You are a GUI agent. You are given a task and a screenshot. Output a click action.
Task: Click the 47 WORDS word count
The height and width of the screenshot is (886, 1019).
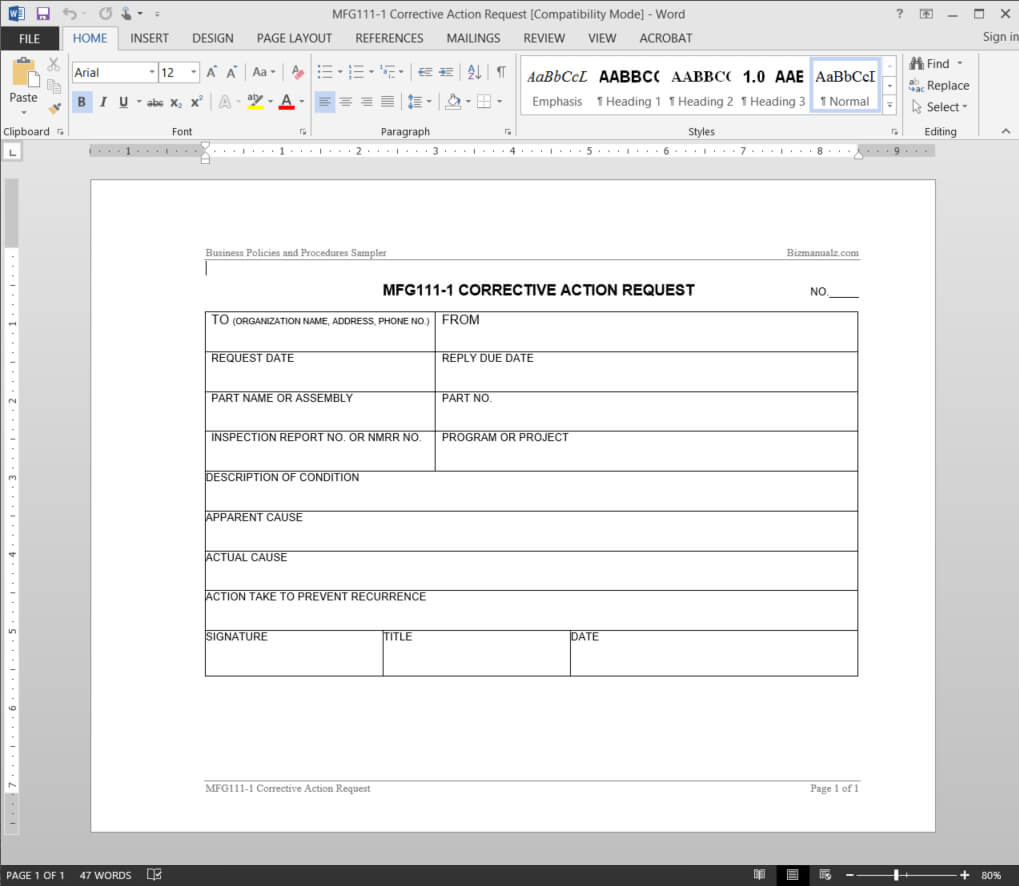point(105,875)
